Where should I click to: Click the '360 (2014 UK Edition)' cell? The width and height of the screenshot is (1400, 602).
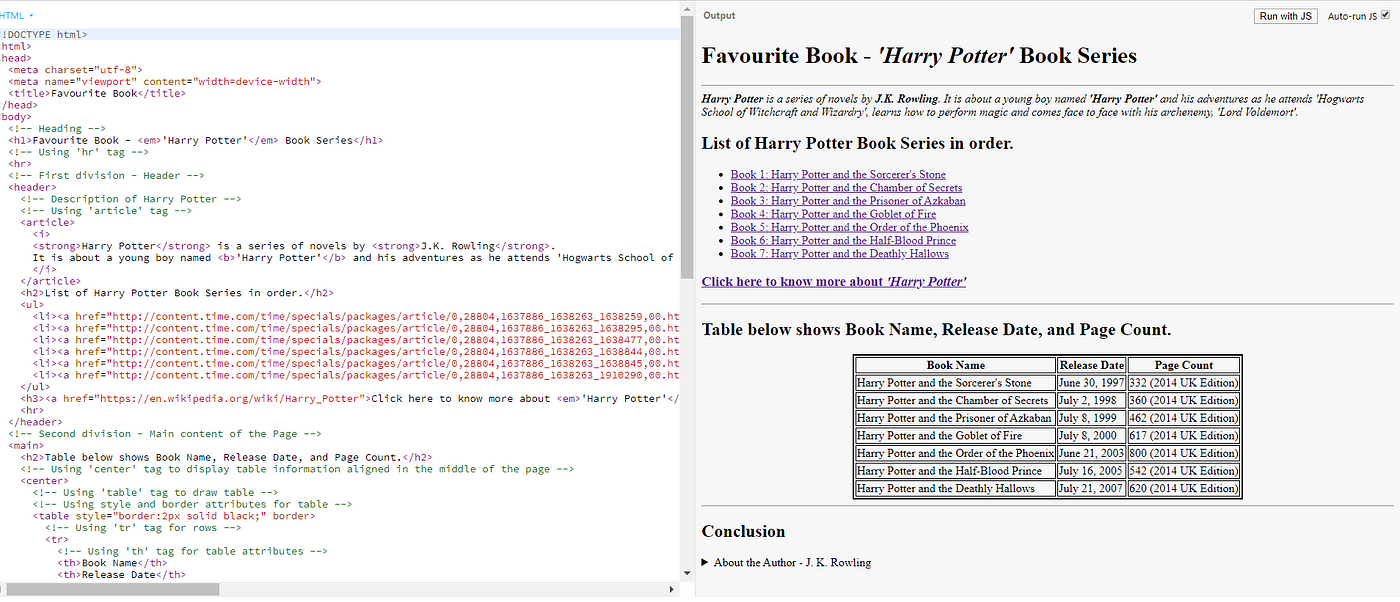(1184, 400)
